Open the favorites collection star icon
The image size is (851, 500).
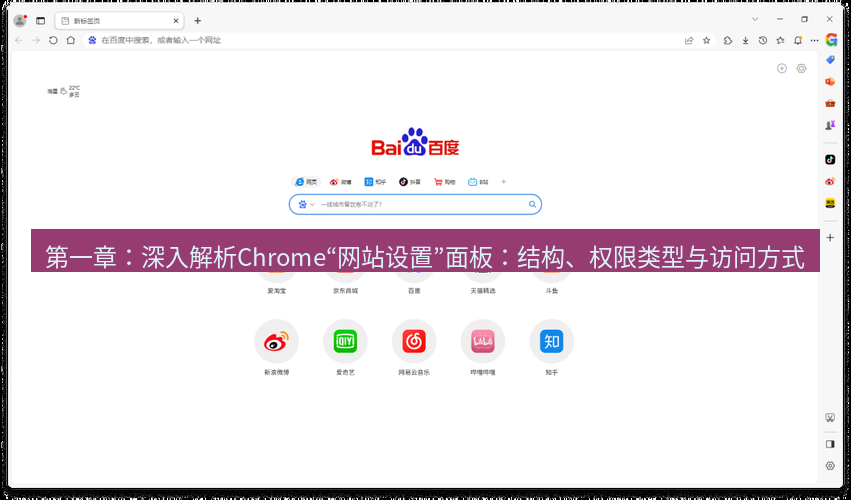780,40
